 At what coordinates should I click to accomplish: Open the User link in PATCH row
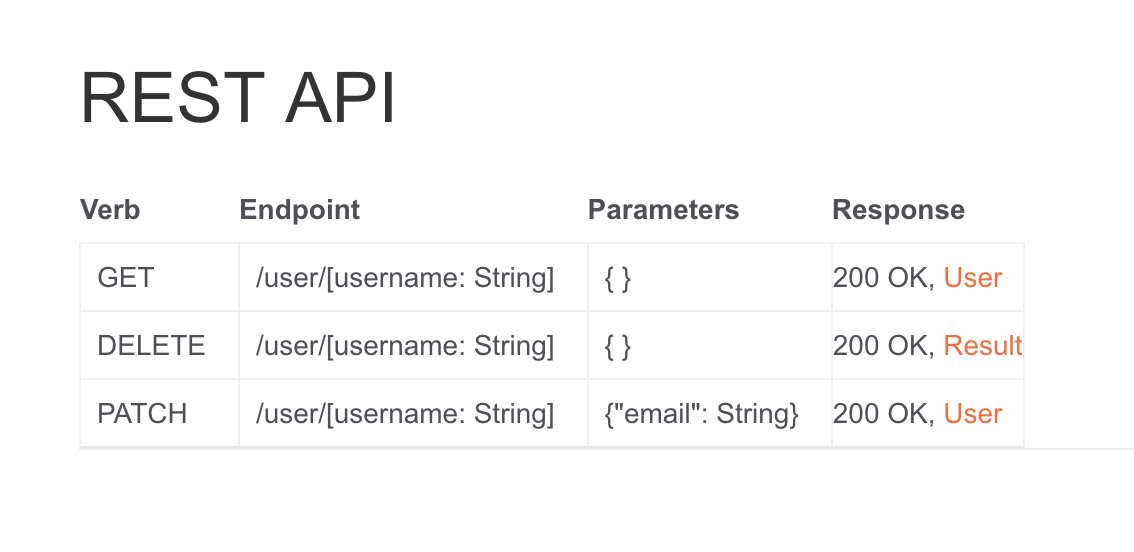(x=972, y=413)
